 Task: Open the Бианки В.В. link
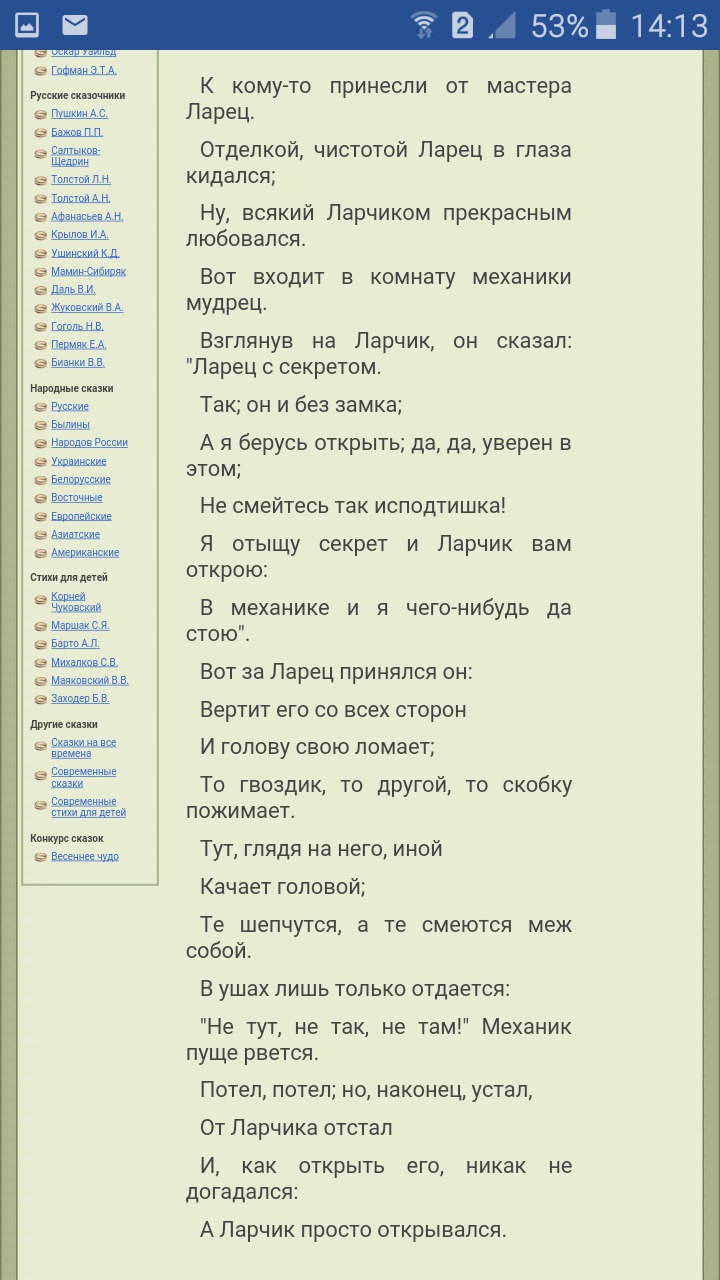point(78,362)
